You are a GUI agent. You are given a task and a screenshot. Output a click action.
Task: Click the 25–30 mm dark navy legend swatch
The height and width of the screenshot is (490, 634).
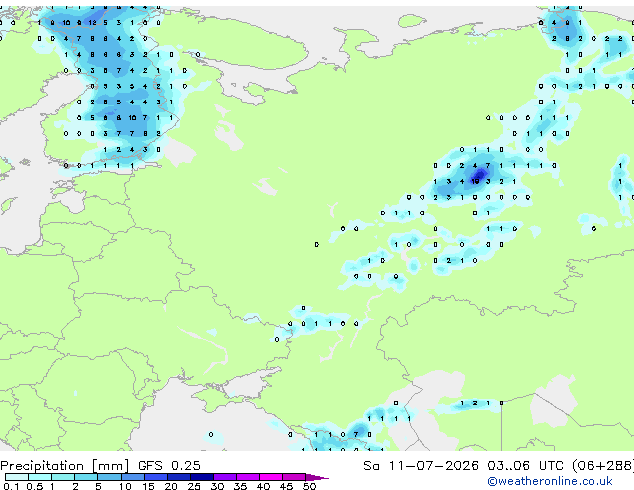click(x=201, y=477)
